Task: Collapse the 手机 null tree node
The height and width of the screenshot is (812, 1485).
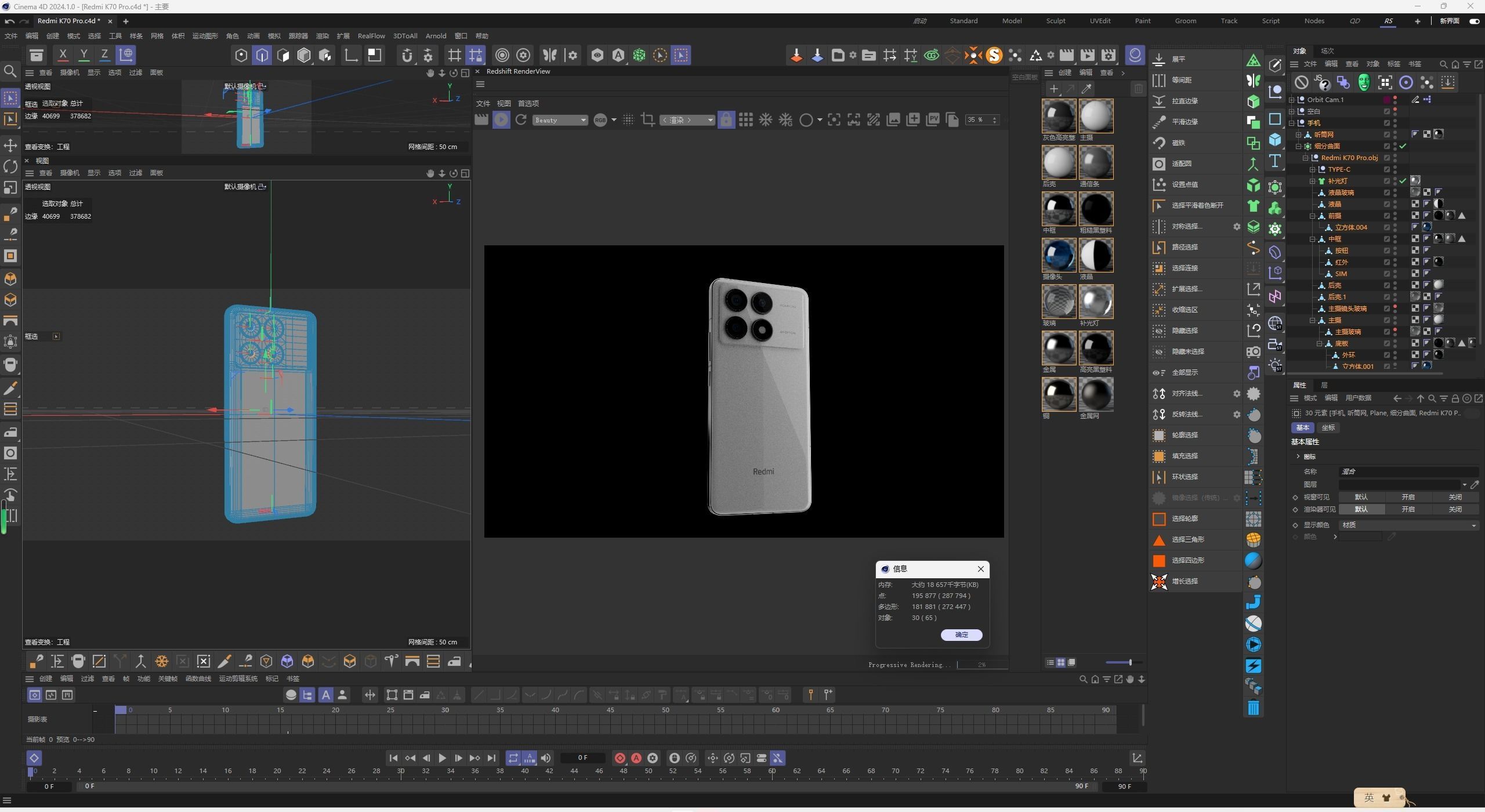Action: 1292,123
